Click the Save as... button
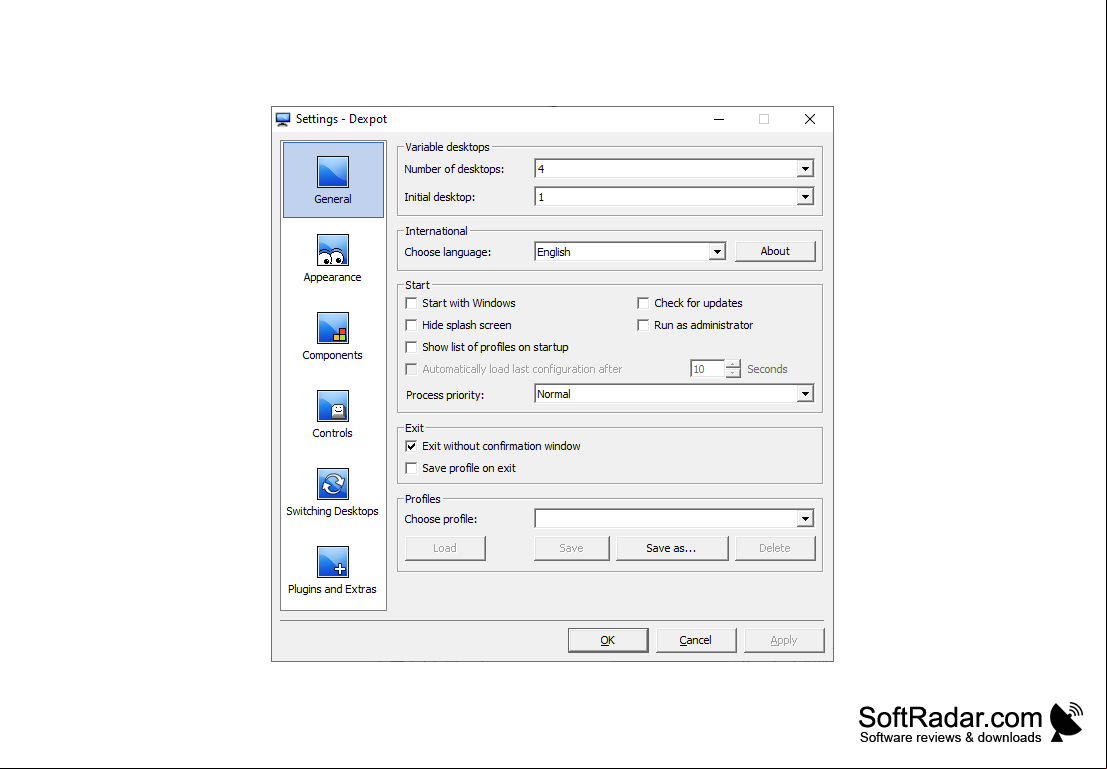Screen dimensions: 1107x769 [x=671, y=548]
